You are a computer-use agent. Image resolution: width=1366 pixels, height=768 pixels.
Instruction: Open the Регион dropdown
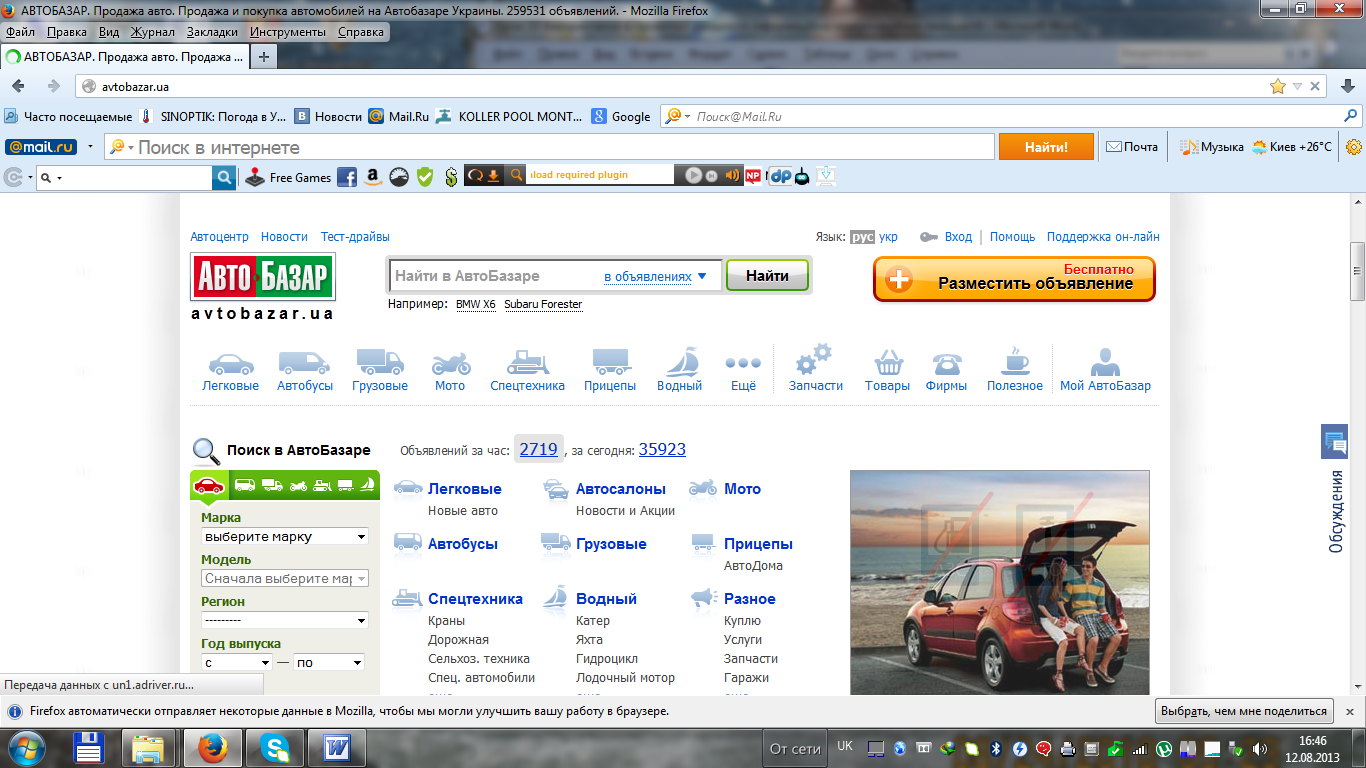[x=285, y=621]
